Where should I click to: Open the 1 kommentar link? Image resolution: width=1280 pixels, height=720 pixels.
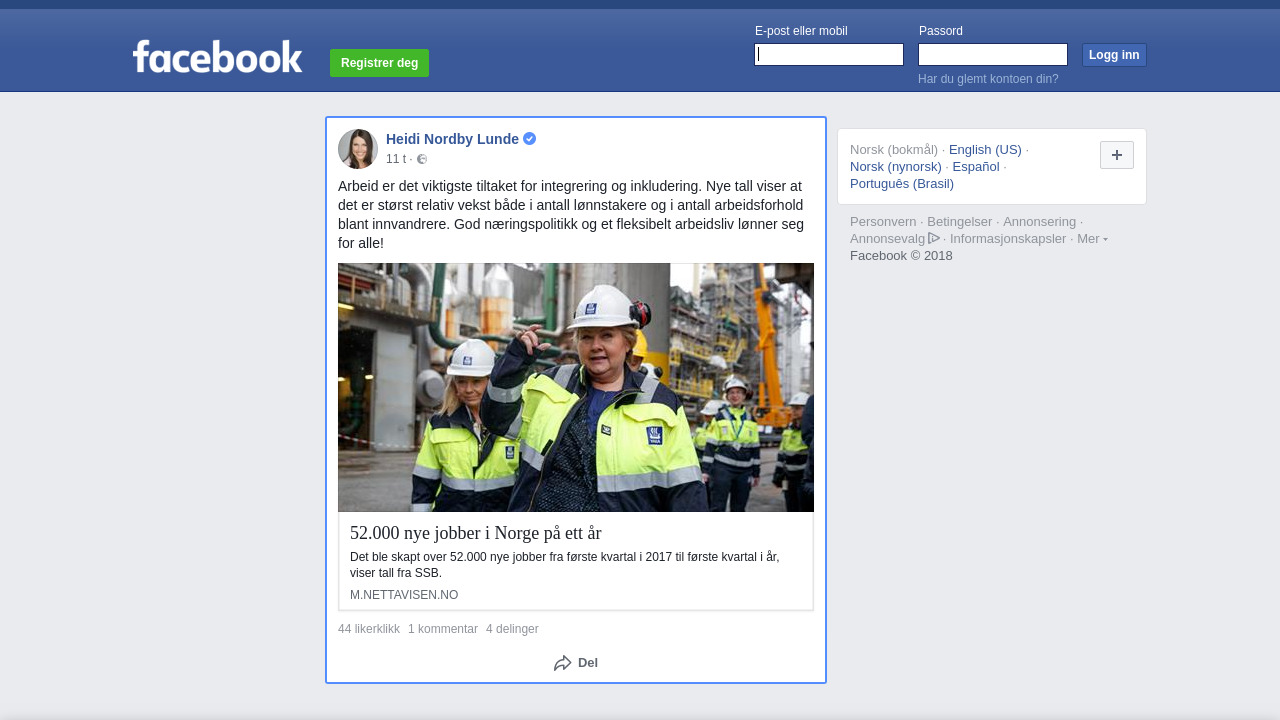click(x=443, y=629)
